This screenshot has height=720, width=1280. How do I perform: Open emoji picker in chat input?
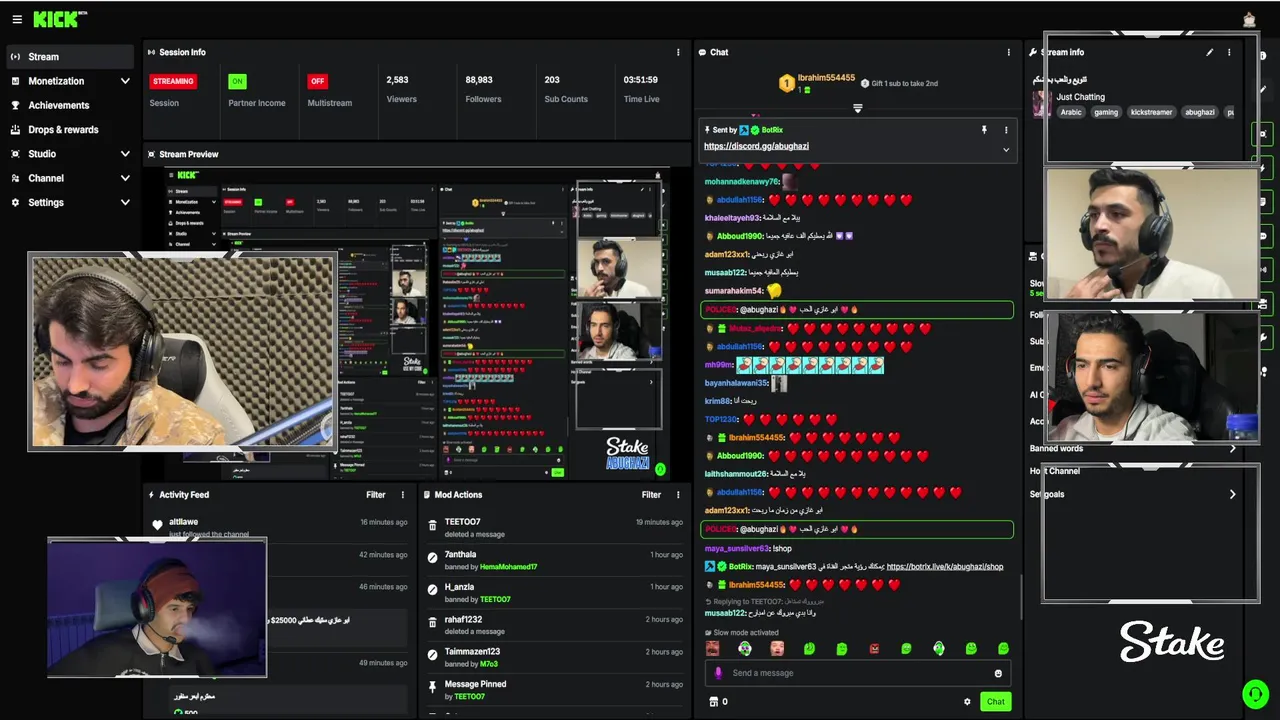(x=998, y=673)
